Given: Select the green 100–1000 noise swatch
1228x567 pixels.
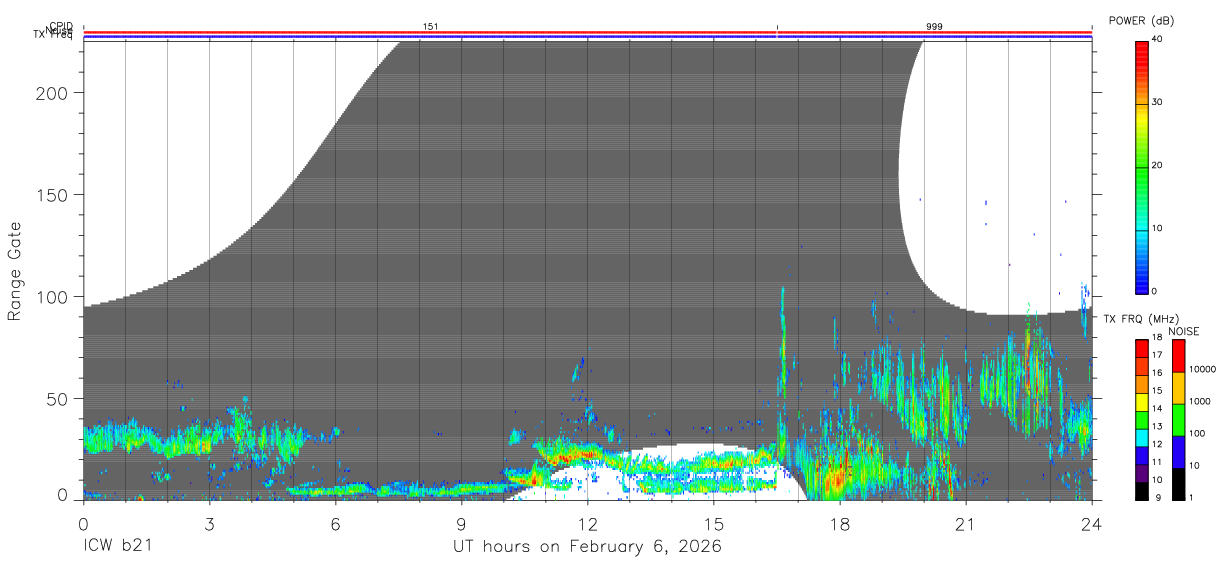Looking at the screenshot, I should point(1178,419).
